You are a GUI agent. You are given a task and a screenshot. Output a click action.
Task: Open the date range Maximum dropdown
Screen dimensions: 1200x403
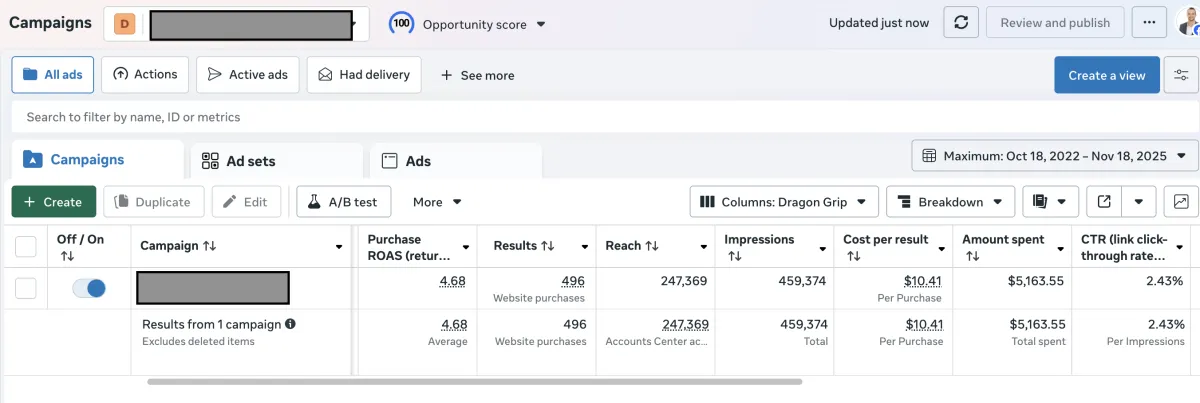click(1054, 156)
